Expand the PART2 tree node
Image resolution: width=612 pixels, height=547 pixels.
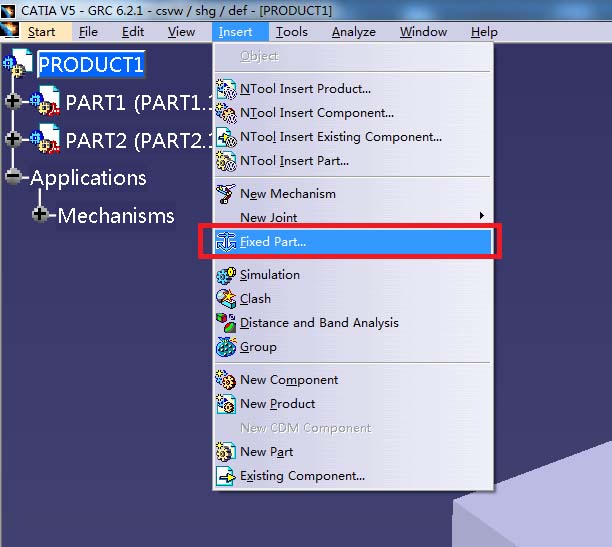click(x=13, y=139)
